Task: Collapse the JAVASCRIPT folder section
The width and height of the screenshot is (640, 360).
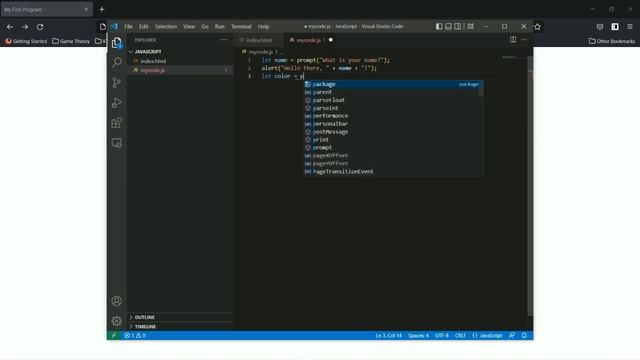Action: [180, 52]
